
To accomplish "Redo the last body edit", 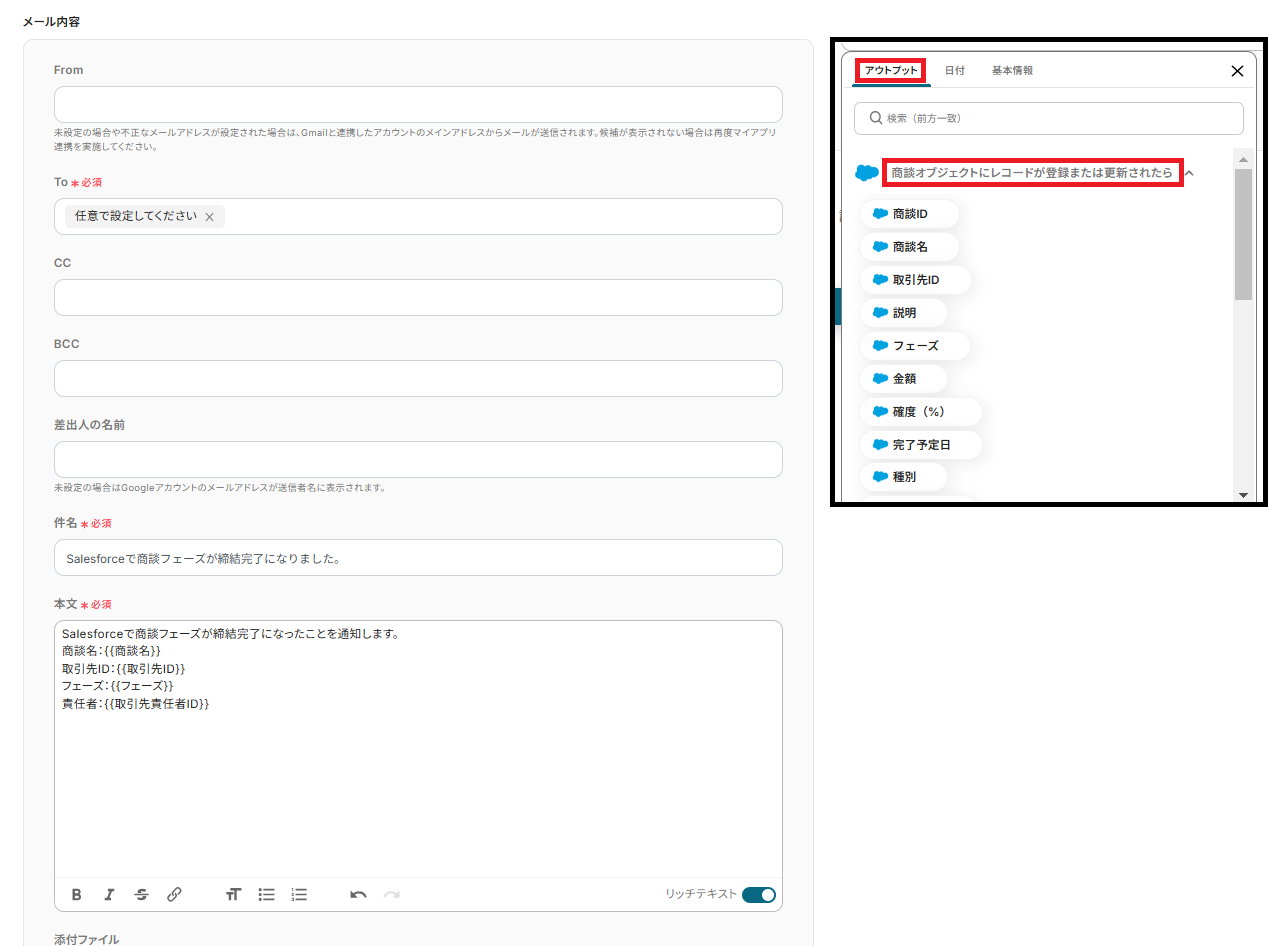I will pos(392,895).
